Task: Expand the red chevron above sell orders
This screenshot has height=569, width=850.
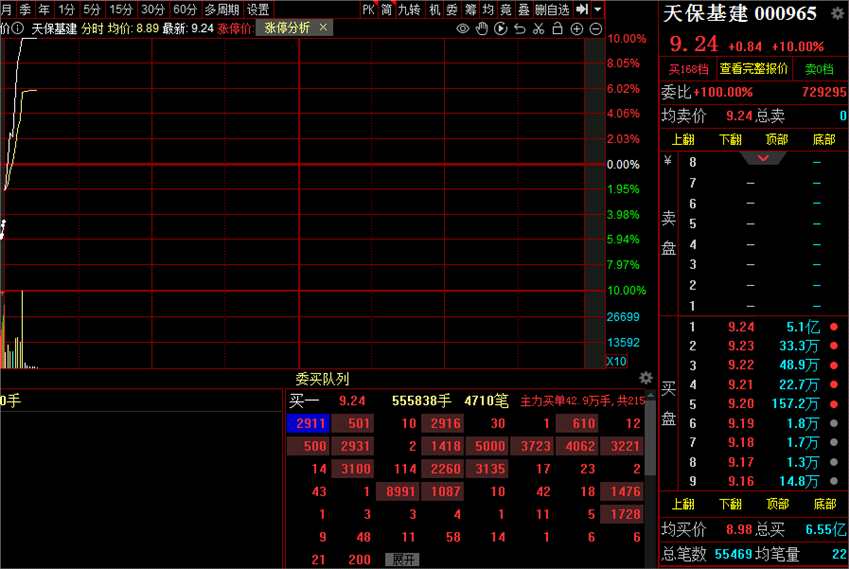Action: click(x=763, y=158)
